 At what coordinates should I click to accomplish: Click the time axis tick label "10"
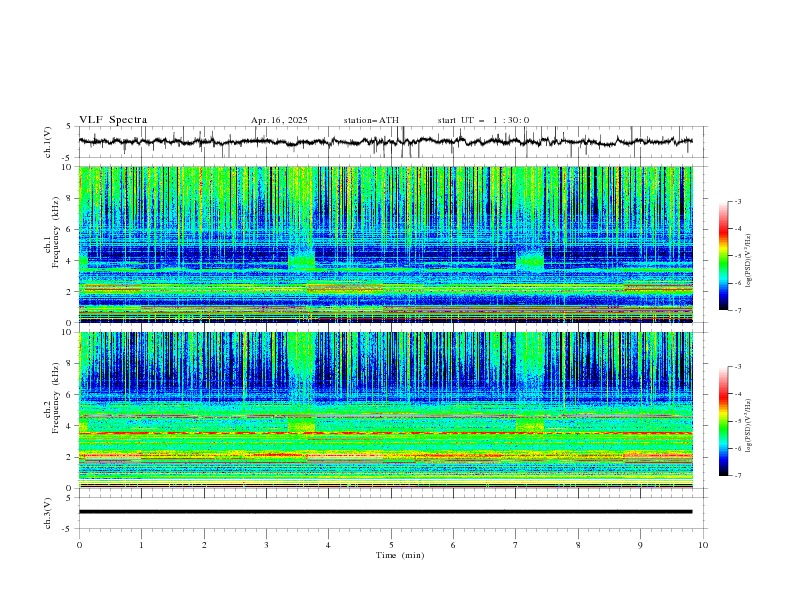703,545
